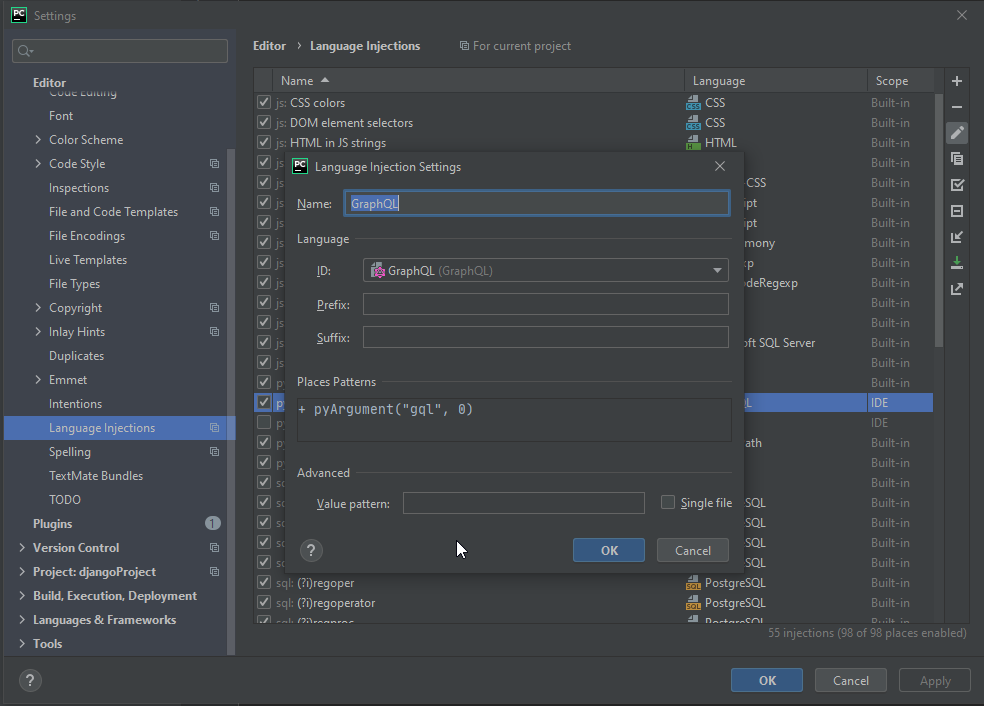The image size is (984, 706).
Task: Export injections with outward arrow icon
Action: (x=957, y=288)
